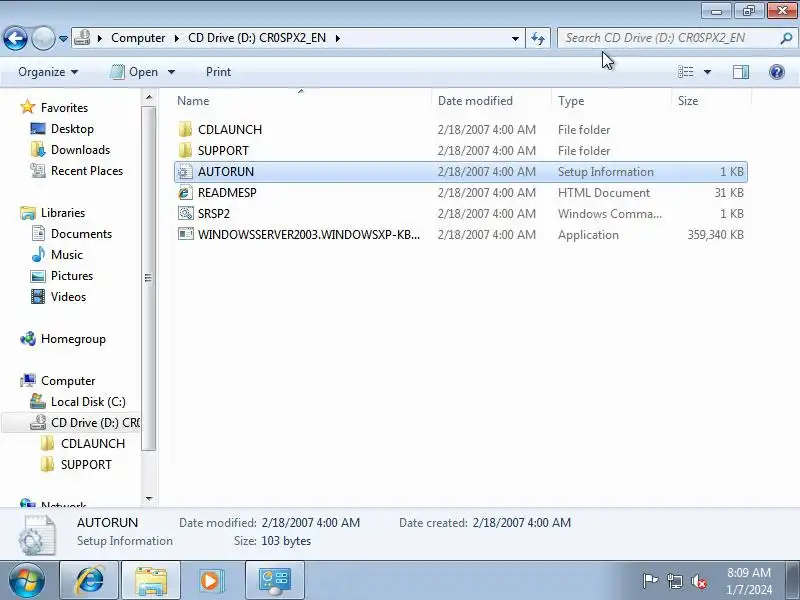Open the Videos library

coord(68,296)
